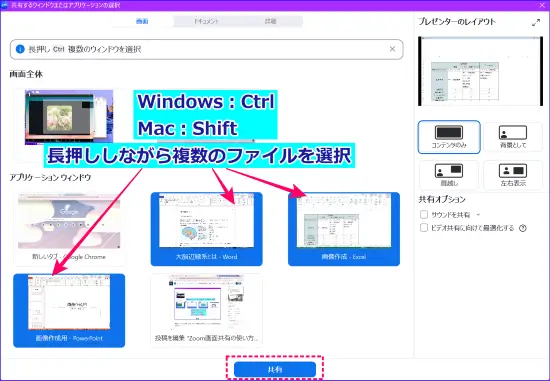Choose the 背景として presenter layout icon
Image resolution: width=550 pixels, height=381 pixels.
[x=513, y=137]
